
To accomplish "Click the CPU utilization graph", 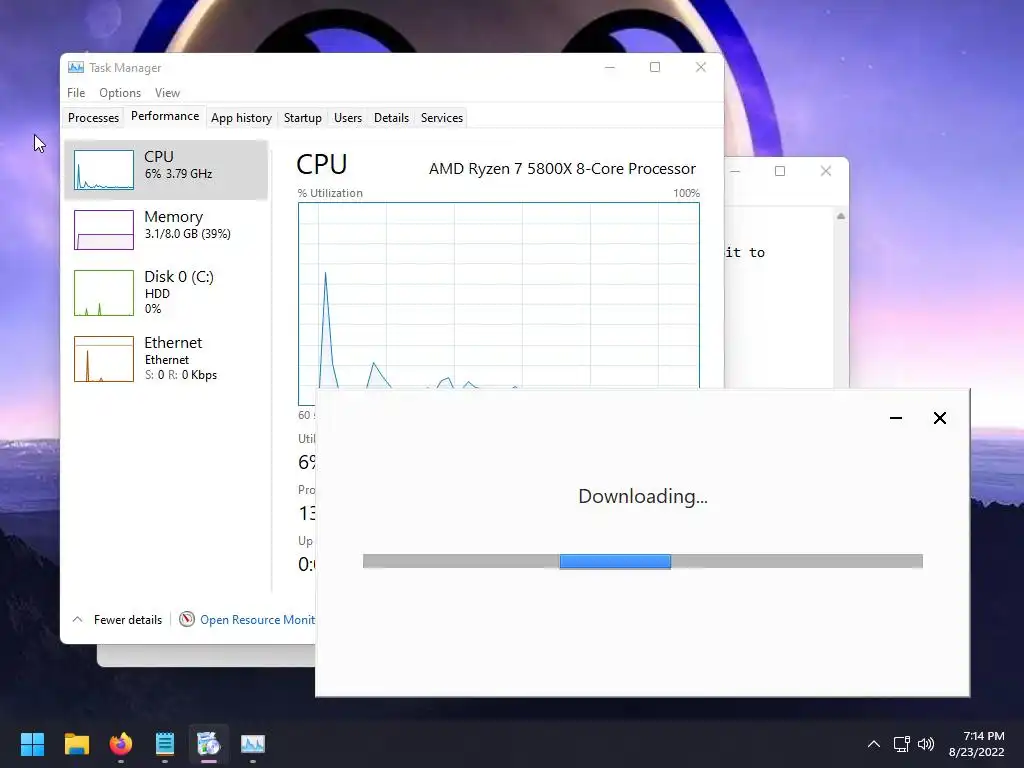I will tap(498, 295).
